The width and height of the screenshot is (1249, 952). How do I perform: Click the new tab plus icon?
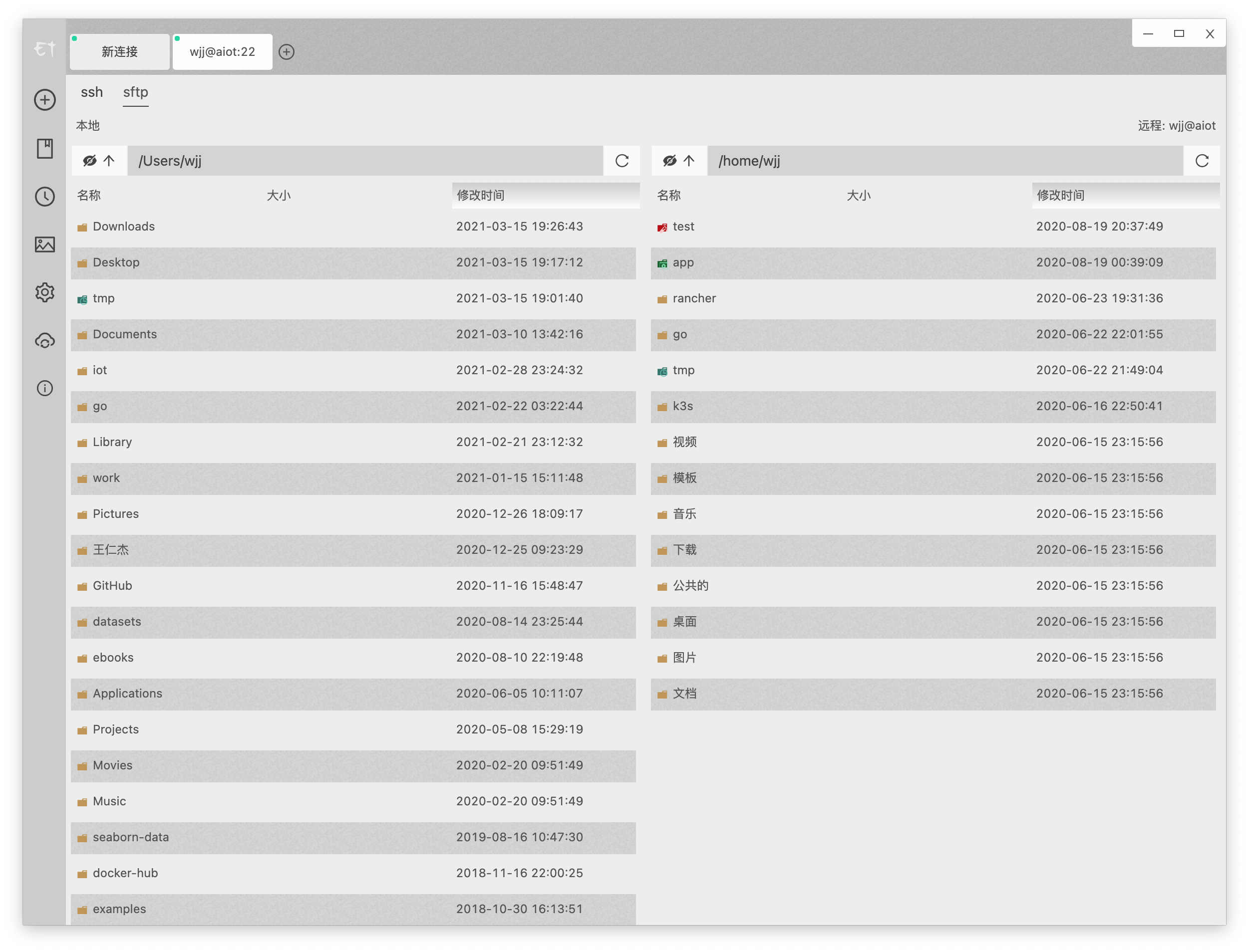pos(287,52)
